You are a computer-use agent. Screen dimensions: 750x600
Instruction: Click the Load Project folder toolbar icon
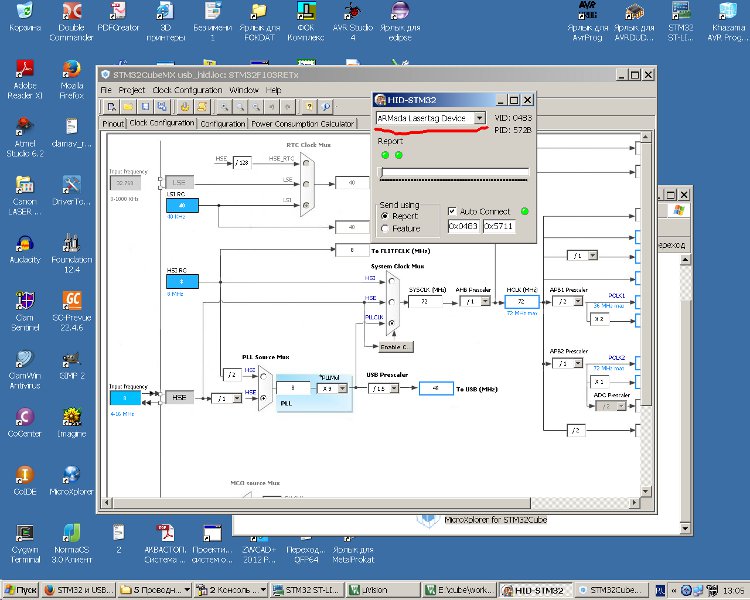click(128, 106)
